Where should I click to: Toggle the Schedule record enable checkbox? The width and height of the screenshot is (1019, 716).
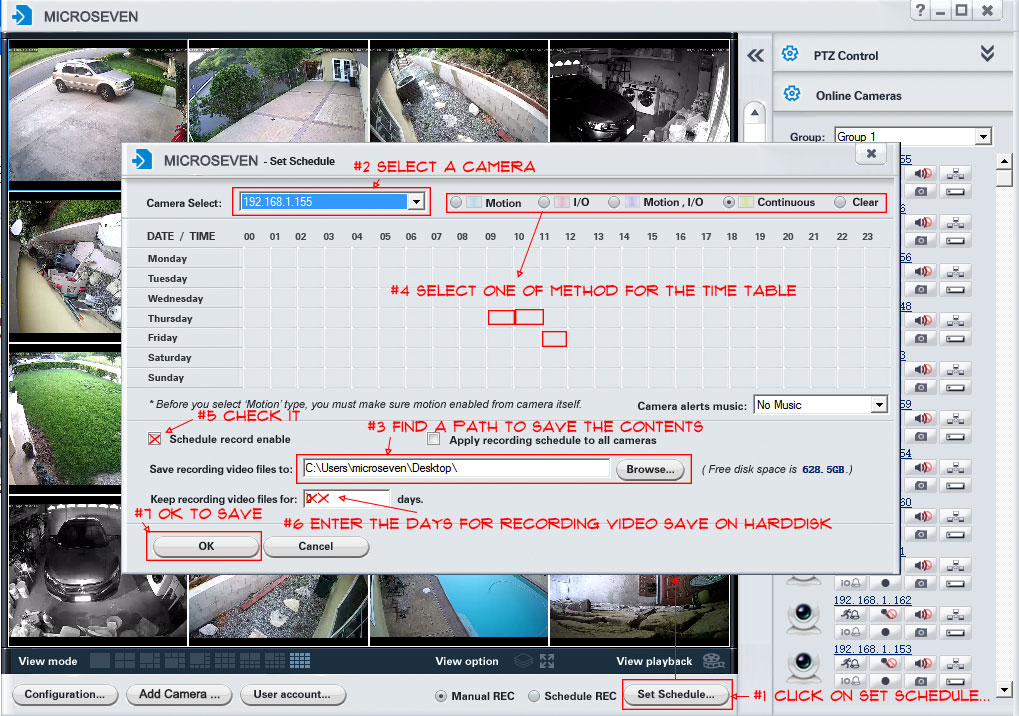coord(155,439)
